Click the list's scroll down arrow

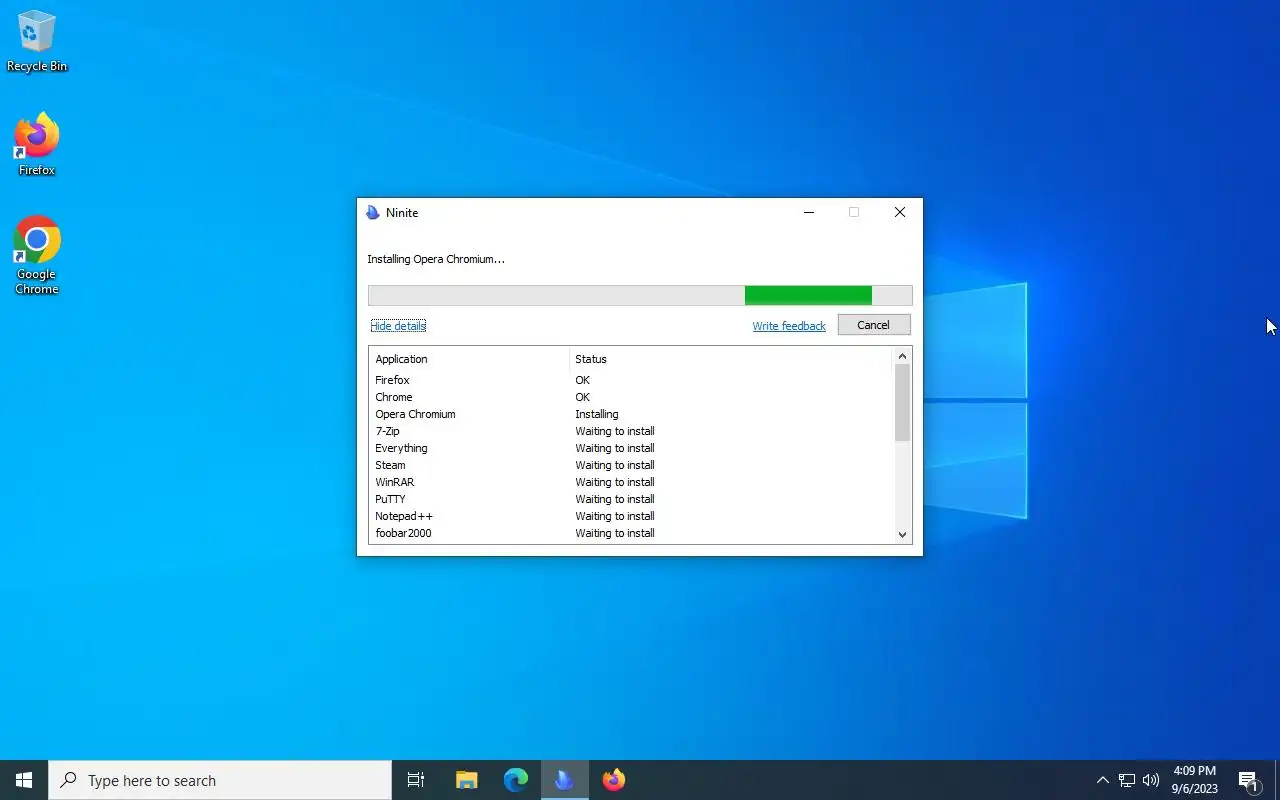click(x=902, y=534)
